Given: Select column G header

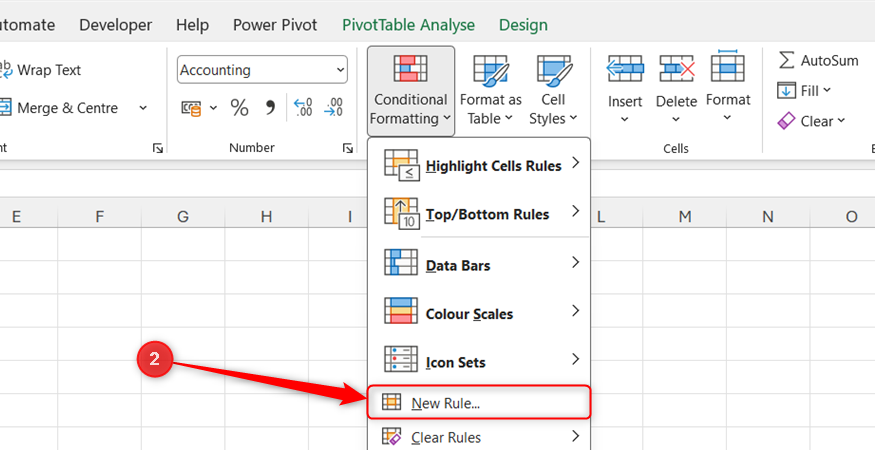Looking at the screenshot, I should 182,217.
